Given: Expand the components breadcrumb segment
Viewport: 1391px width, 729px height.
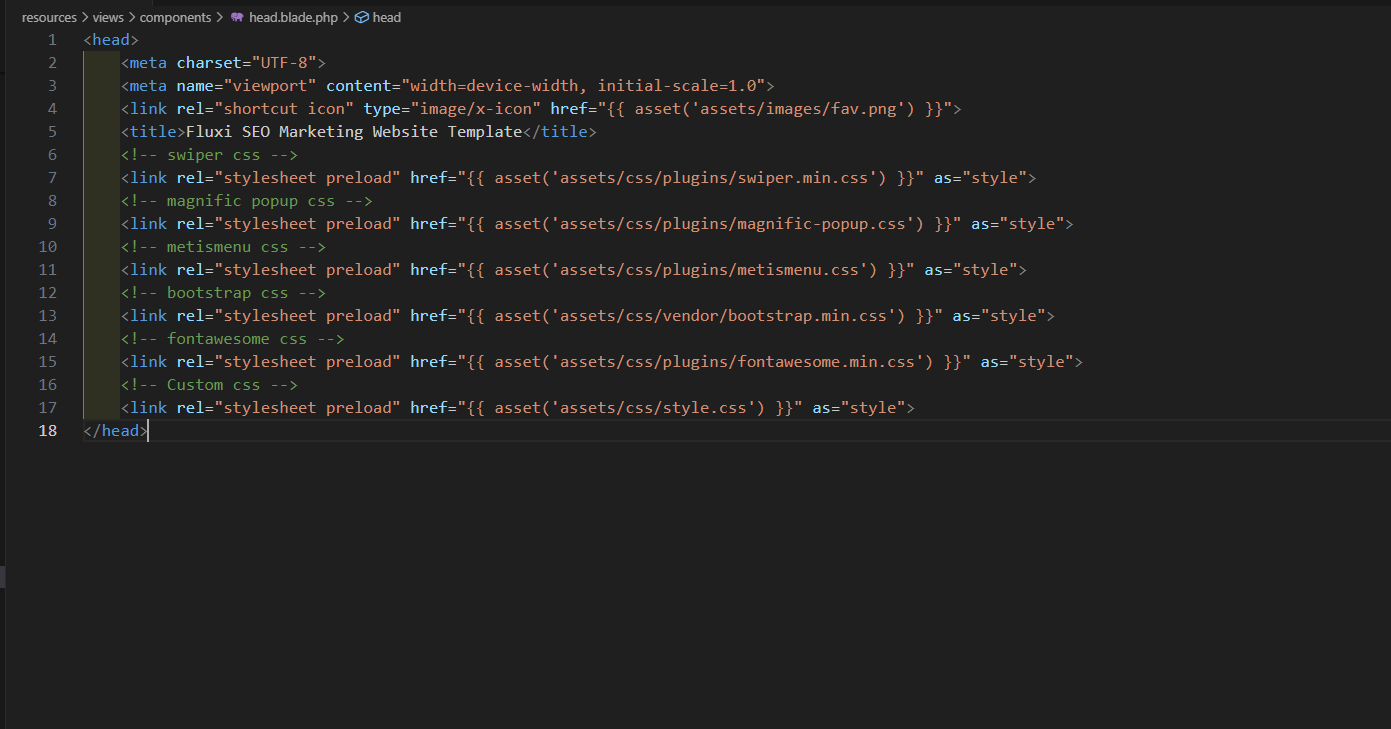Looking at the screenshot, I should click(x=175, y=18).
